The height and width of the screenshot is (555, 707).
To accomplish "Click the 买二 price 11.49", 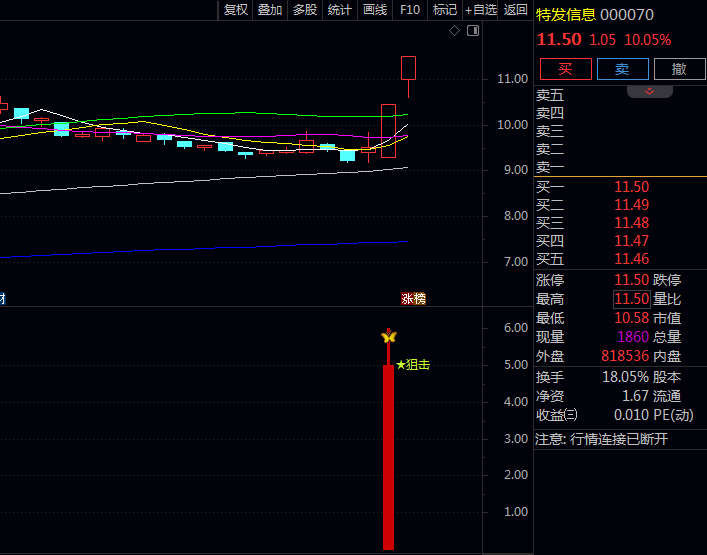I will coord(631,205).
